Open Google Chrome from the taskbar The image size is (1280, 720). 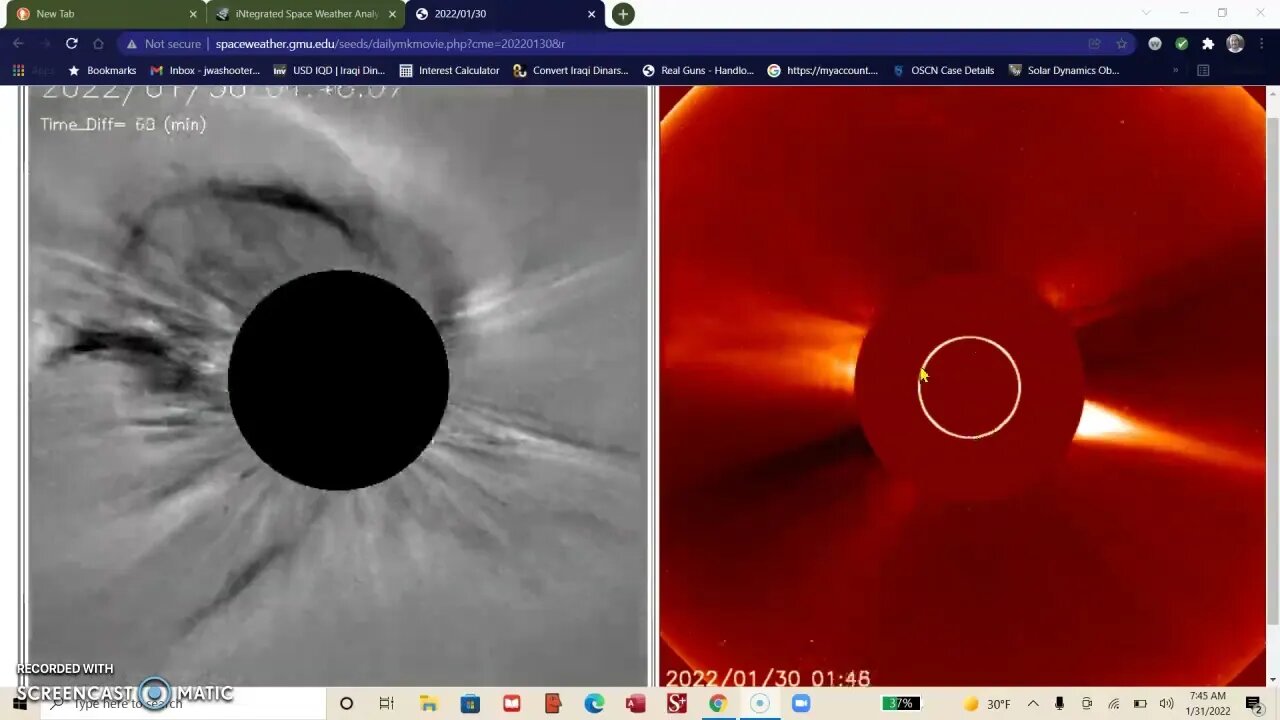(x=717, y=704)
